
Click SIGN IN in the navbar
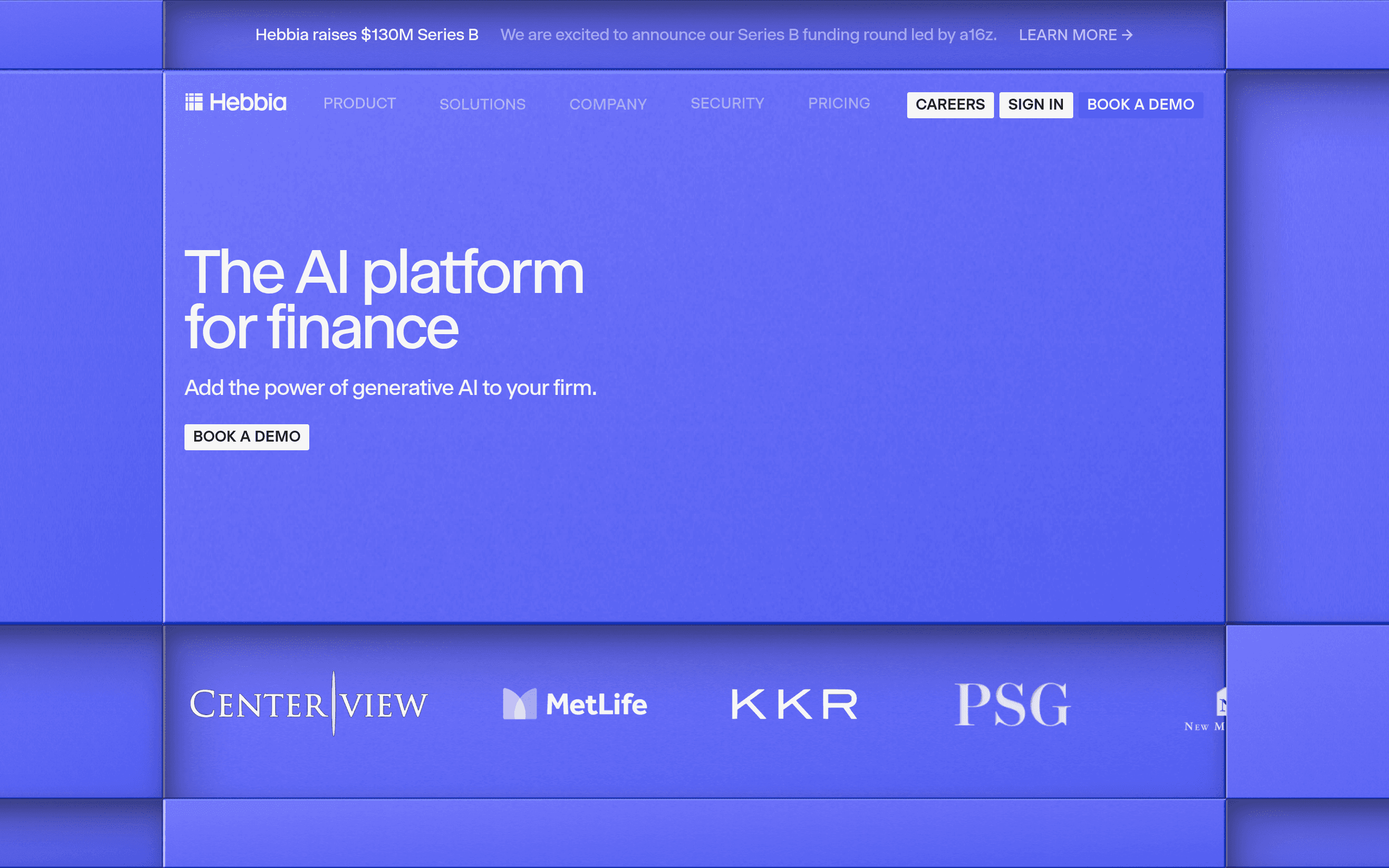tap(1035, 105)
